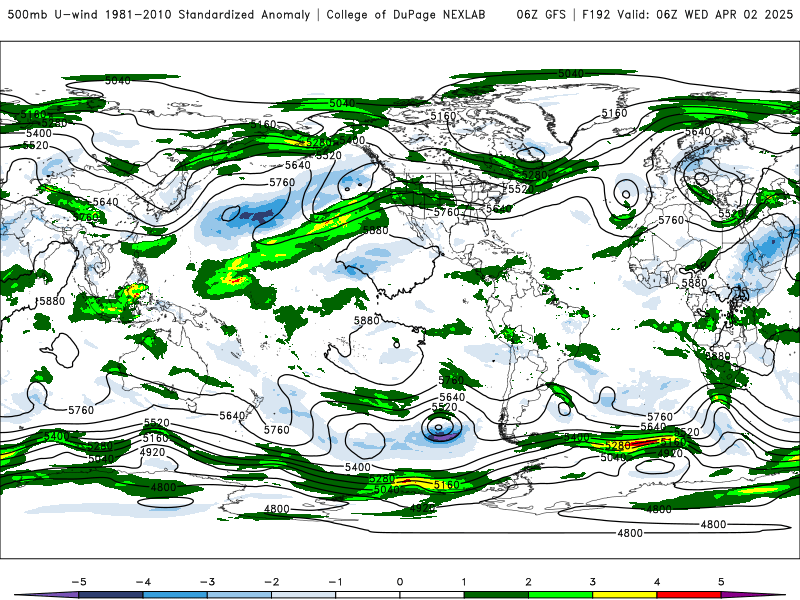Image resolution: width=800 pixels, height=600 pixels.
Task: Click the '4800' contour label over West Antarctica
Action: pyautogui.click(x=277, y=509)
